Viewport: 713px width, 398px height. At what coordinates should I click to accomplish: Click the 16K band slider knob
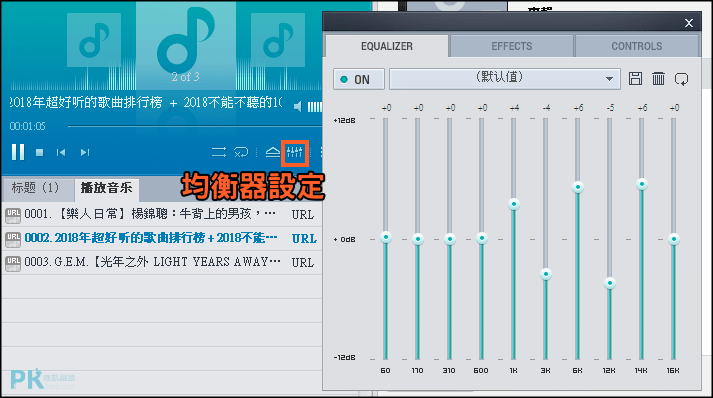[674, 239]
